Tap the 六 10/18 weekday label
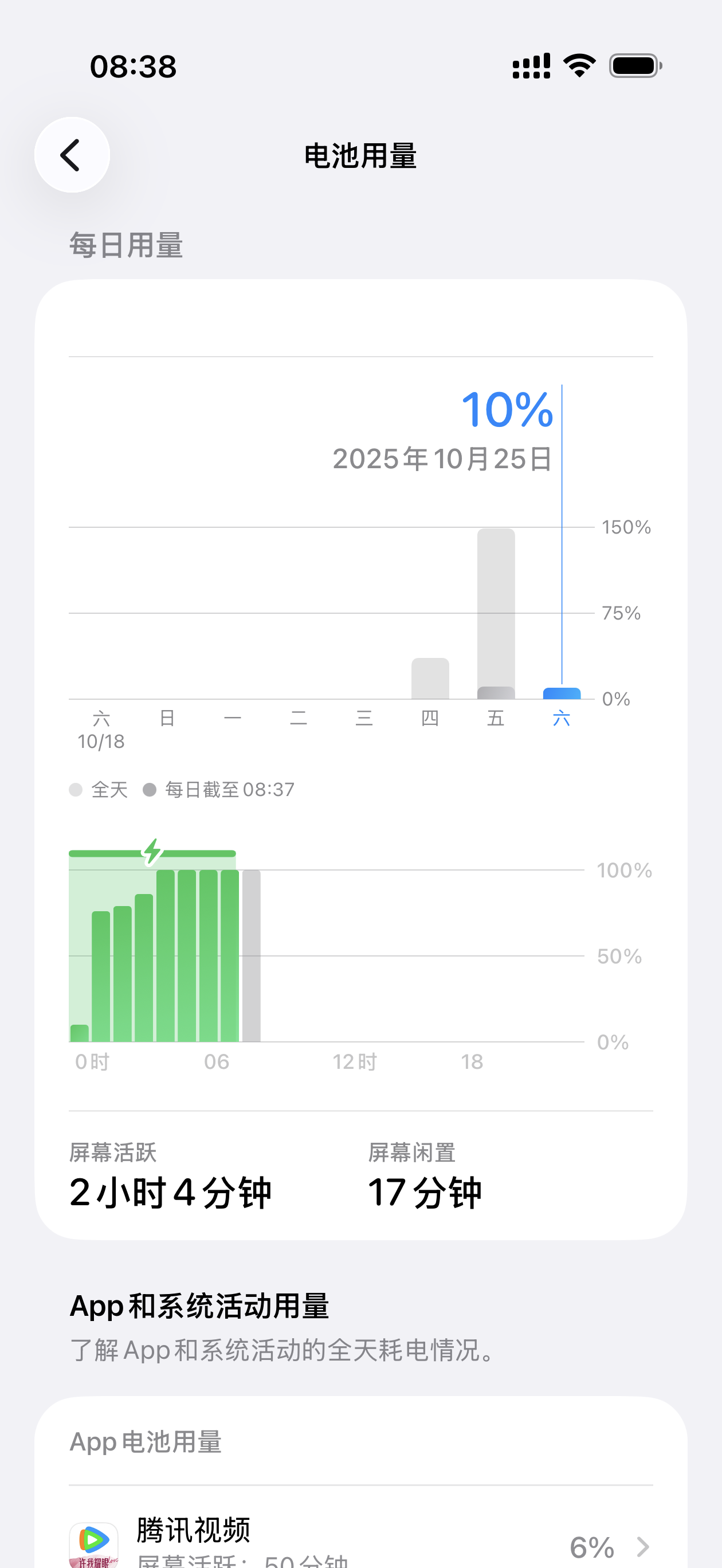Image resolution: width=722 pixels, height=1568 pixels. 101,729
